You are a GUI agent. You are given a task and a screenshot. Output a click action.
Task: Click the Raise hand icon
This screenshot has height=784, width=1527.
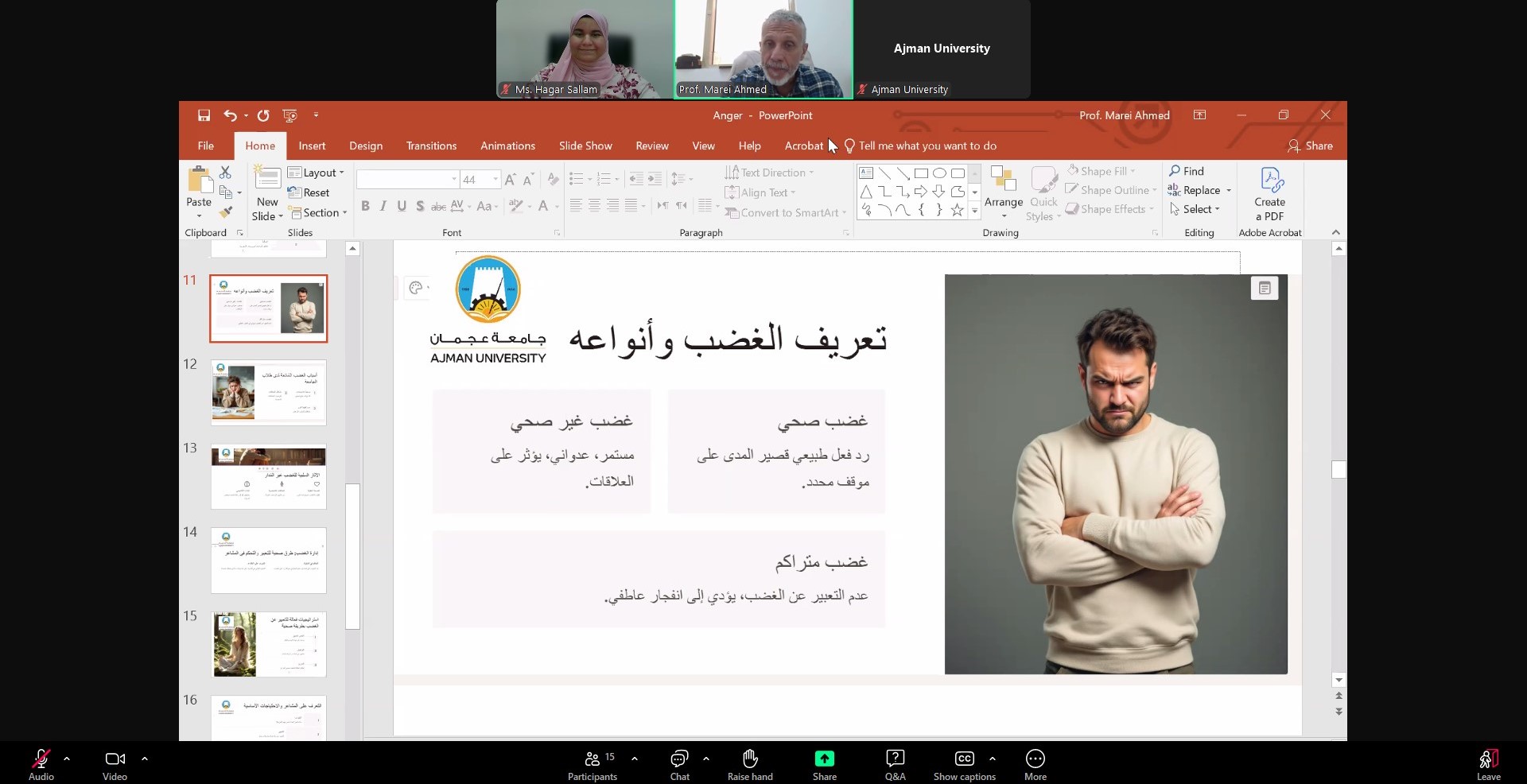click(749, 765)
